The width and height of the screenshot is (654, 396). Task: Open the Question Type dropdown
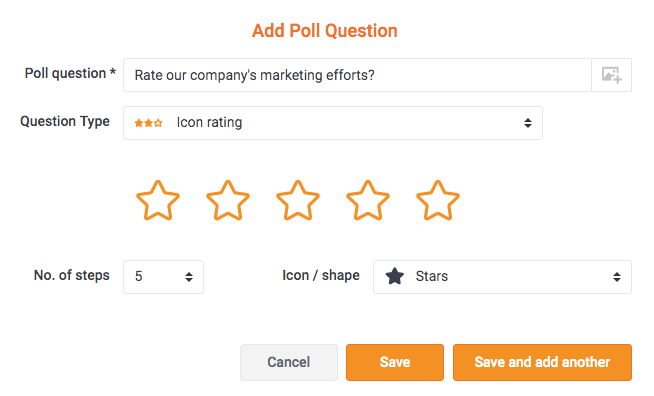[333, 123]
